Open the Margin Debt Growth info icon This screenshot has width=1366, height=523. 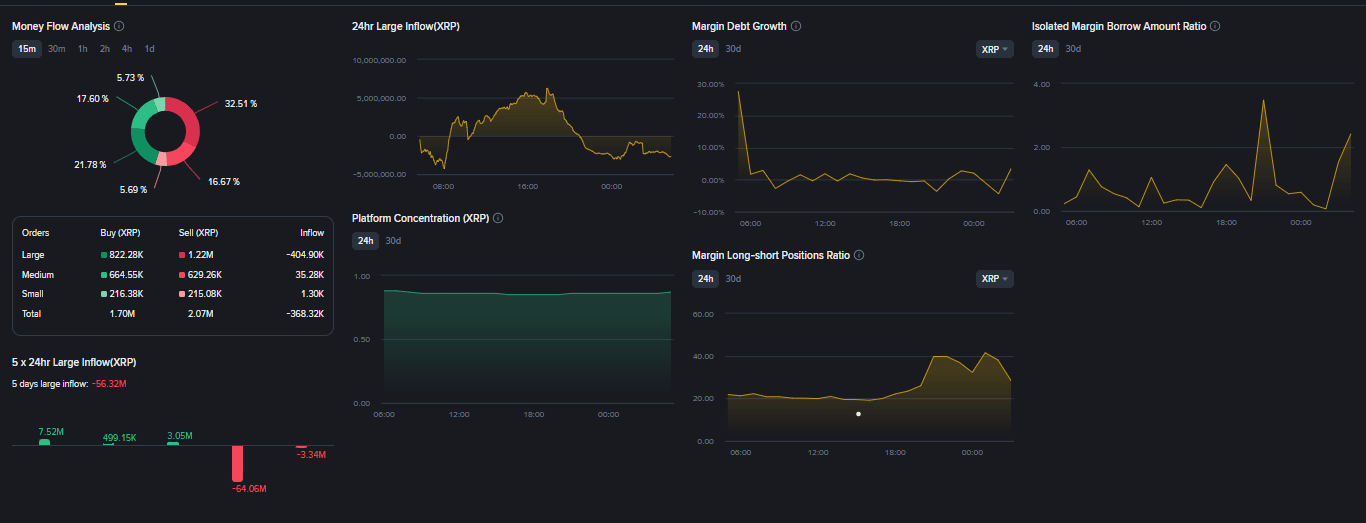[796, 26]
